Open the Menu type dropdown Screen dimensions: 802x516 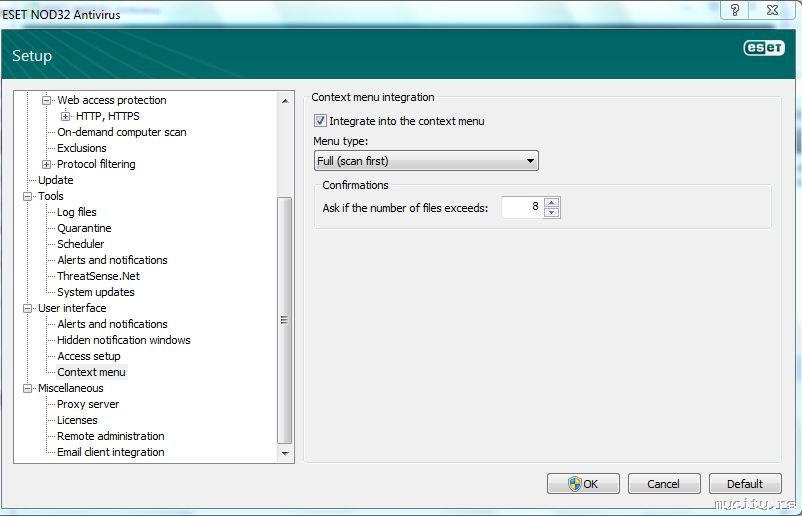point(426,161)
